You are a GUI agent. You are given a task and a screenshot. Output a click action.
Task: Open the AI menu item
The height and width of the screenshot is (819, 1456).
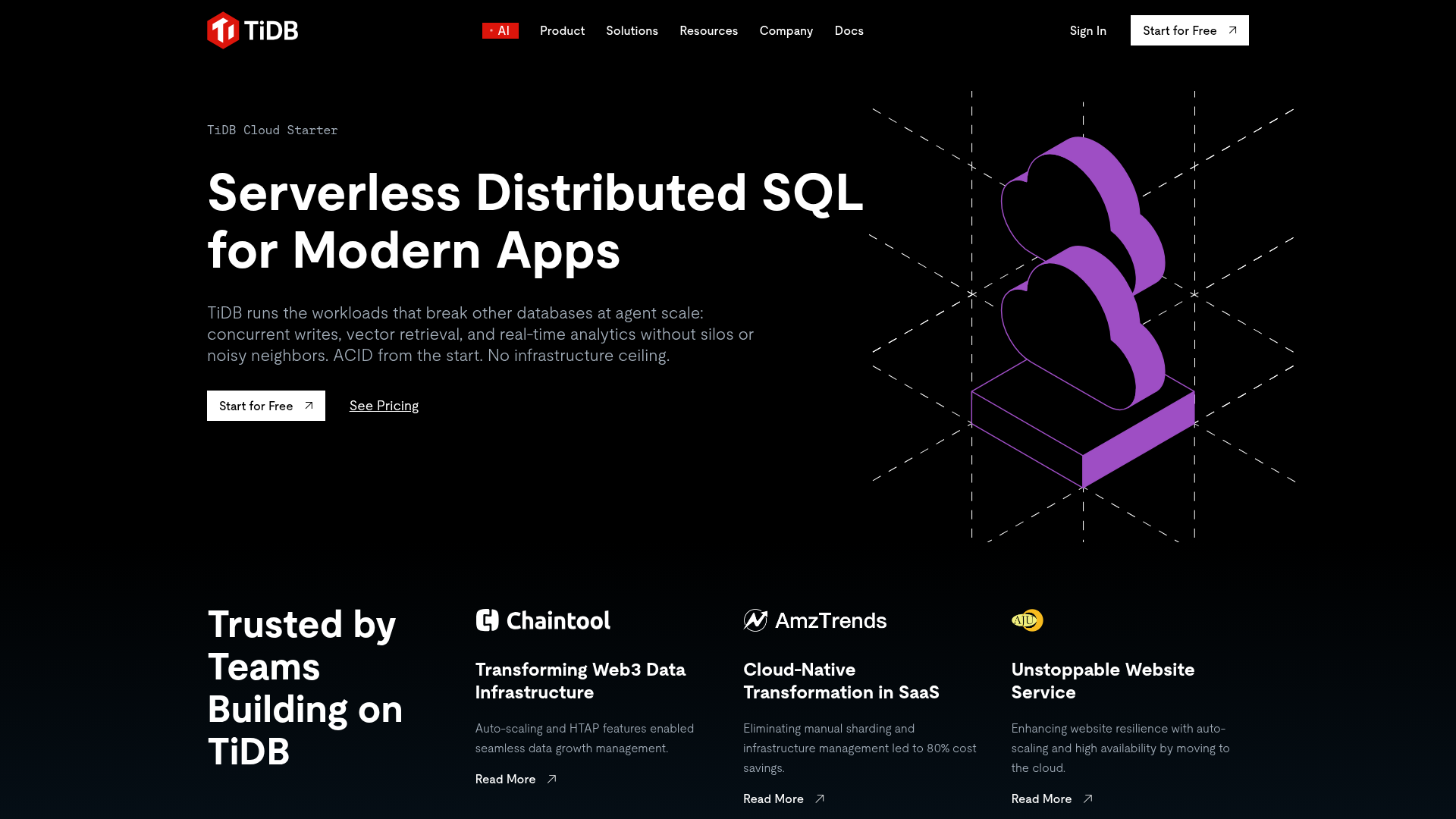(x=500, y=30)
